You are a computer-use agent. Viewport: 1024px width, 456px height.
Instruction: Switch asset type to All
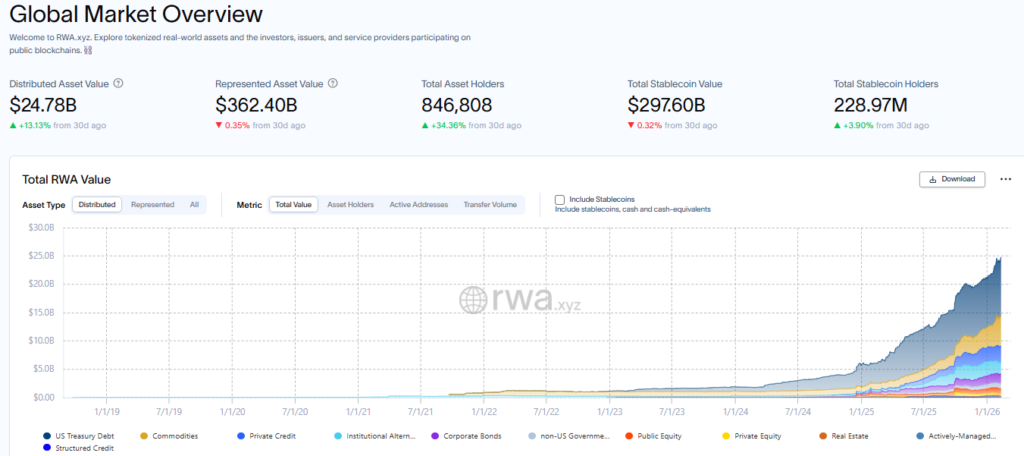pyautogui.click(x=194, y=205)
